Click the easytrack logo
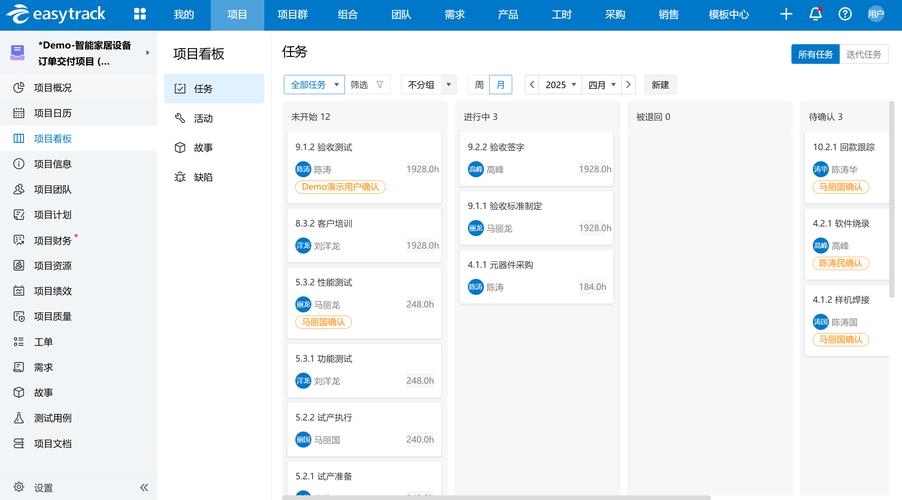902x500 pixels. tap(56, 14)
